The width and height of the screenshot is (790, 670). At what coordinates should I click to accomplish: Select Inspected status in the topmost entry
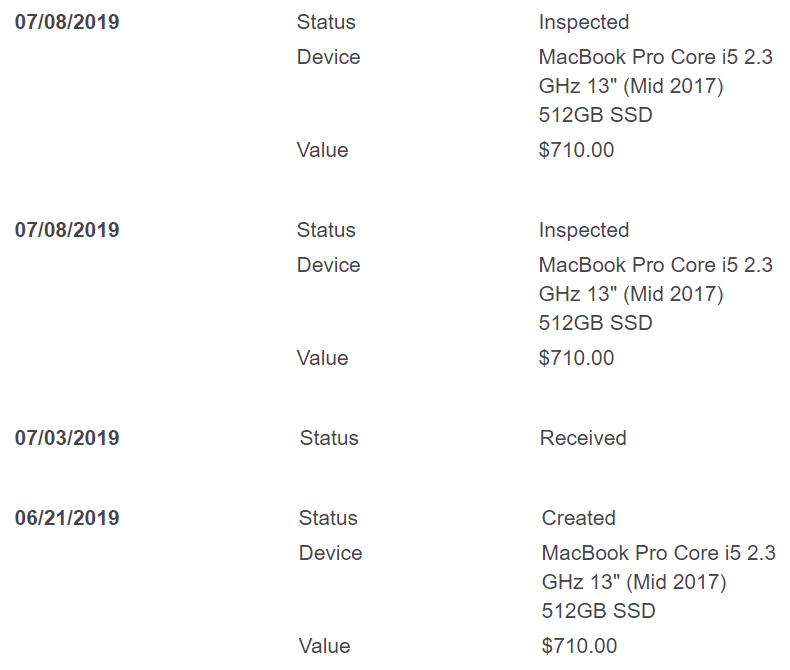[584, 22]
